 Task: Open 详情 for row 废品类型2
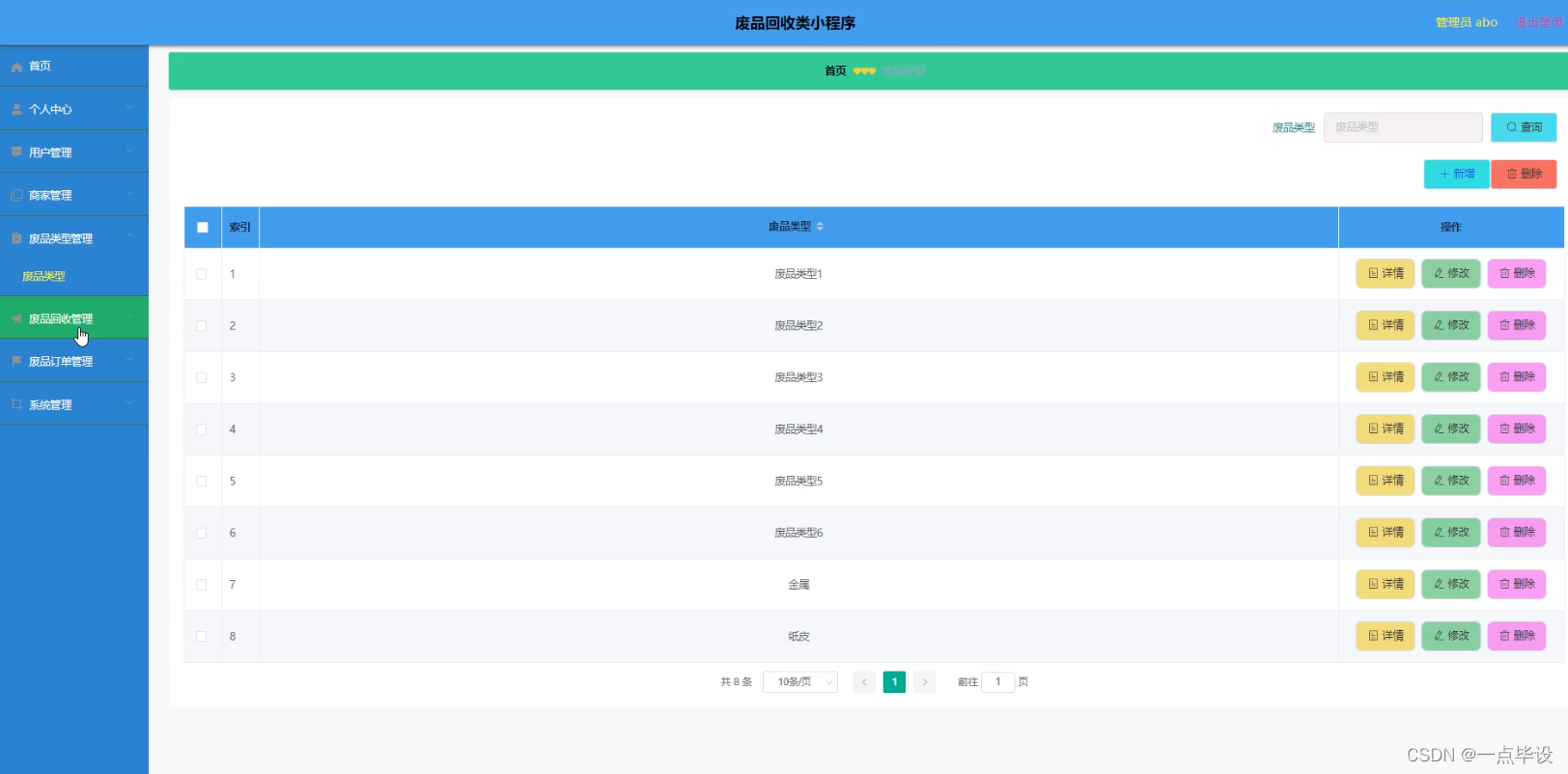(1386, 325)
